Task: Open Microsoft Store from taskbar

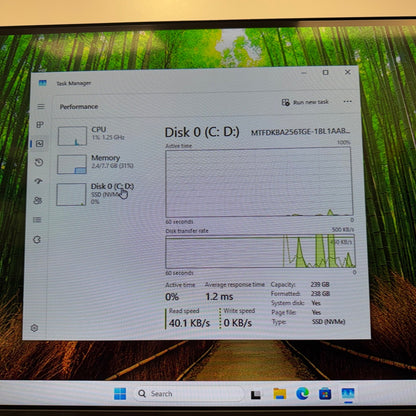Action: tap(325, 394)
